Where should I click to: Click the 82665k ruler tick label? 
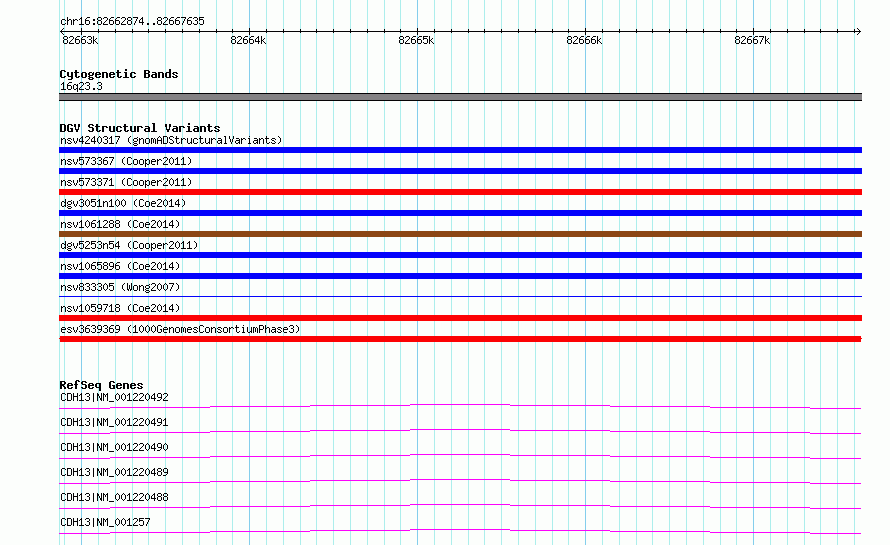coord(416,40)
